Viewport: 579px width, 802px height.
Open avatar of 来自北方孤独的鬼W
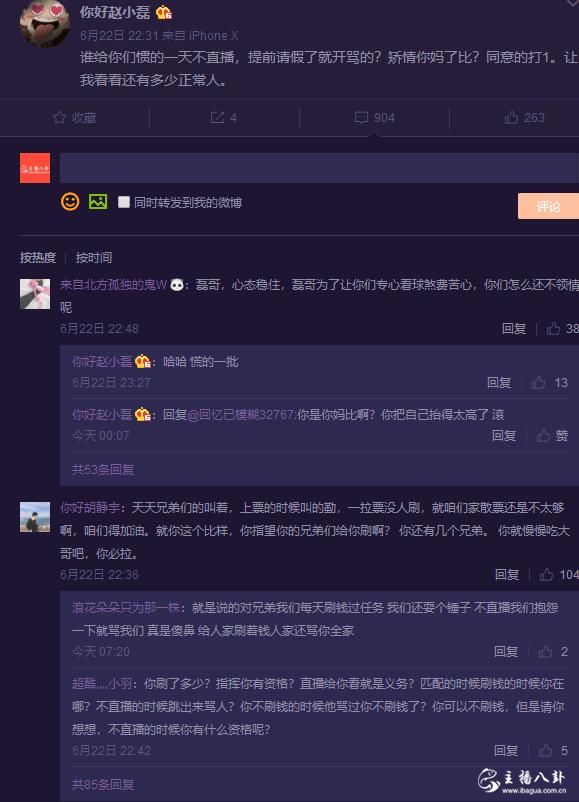pos(35,294)
